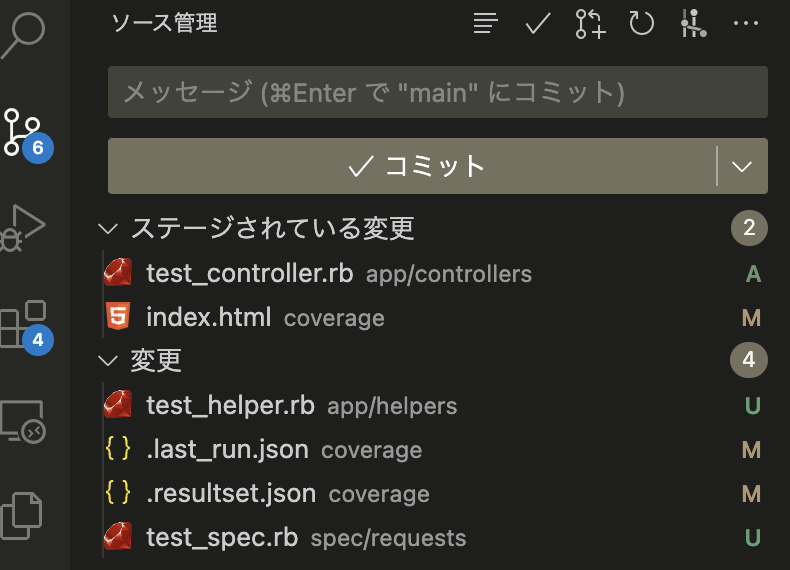This screenshot has height=570, width=790.
Task: Open Source Control view with badge 6
Action: (25, 134)
